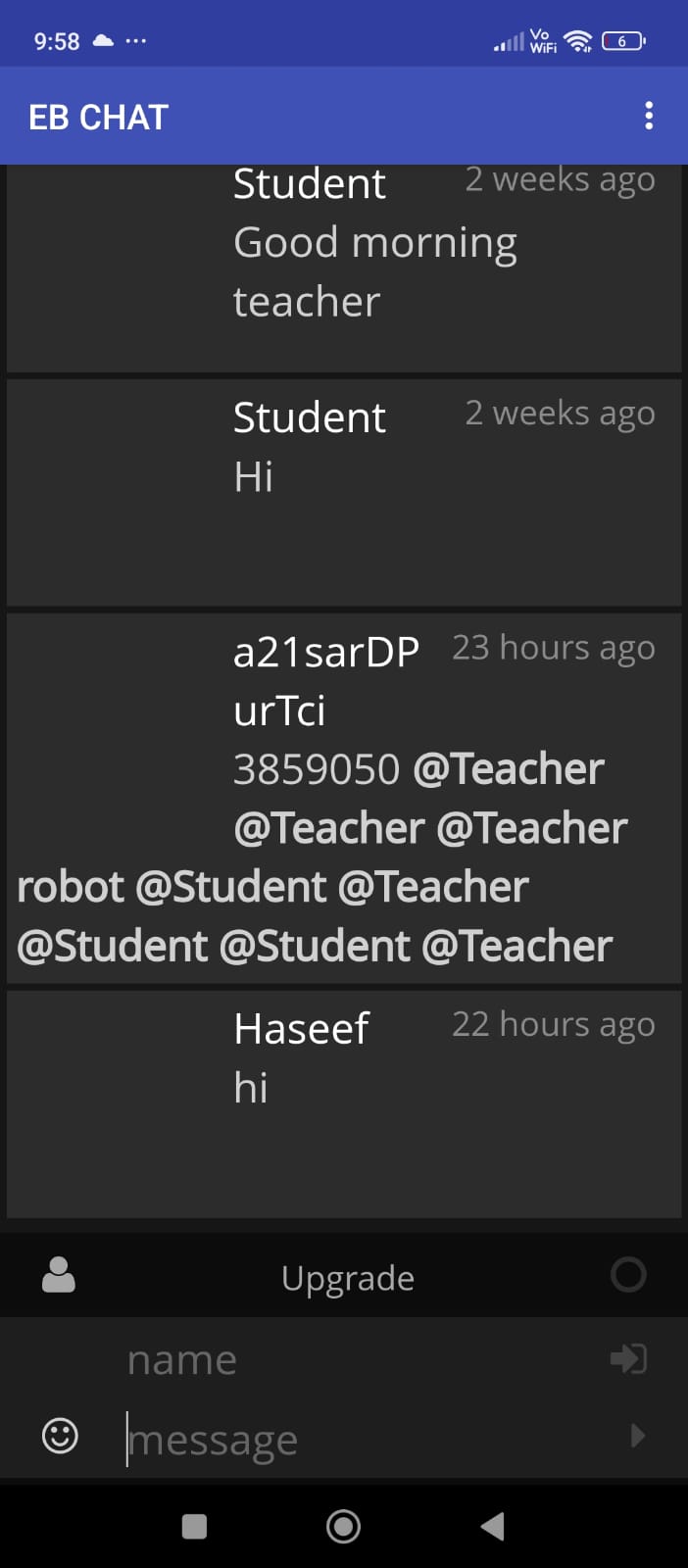
Task: Tap the Wi-Fi status bar icon
Action: [x=578, y=40]
